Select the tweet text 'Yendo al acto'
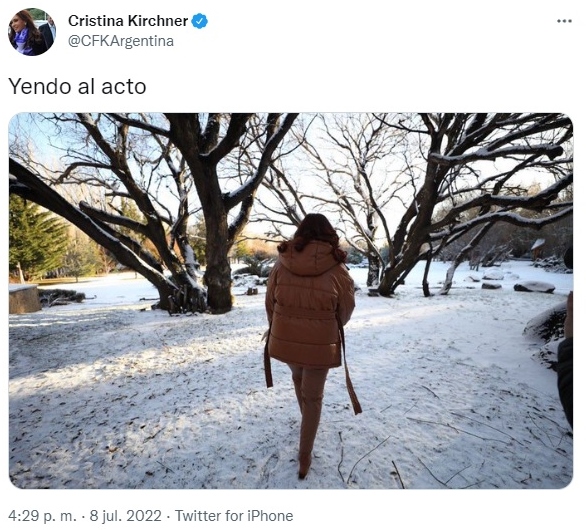Screen dimensions: 586x530 77,87
